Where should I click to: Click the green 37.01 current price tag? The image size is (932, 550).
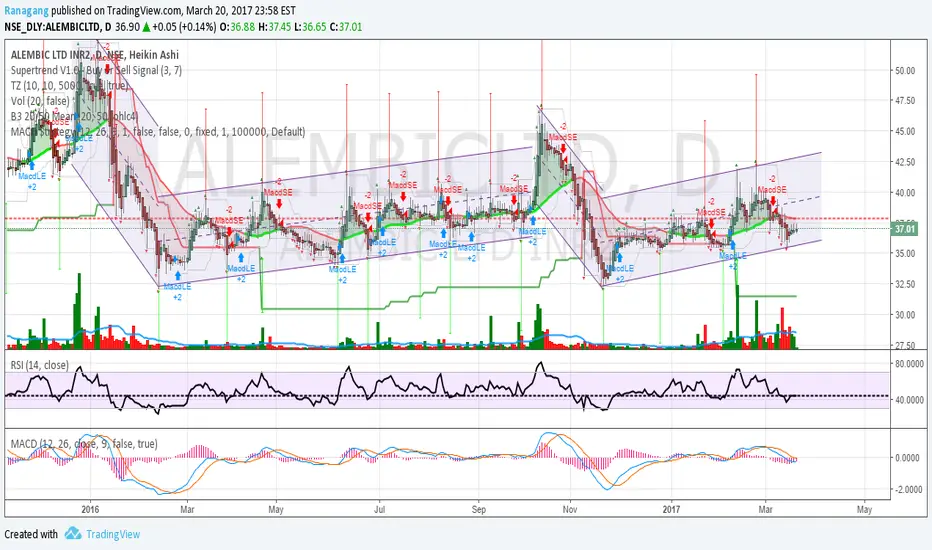click(x=905, y=229)
